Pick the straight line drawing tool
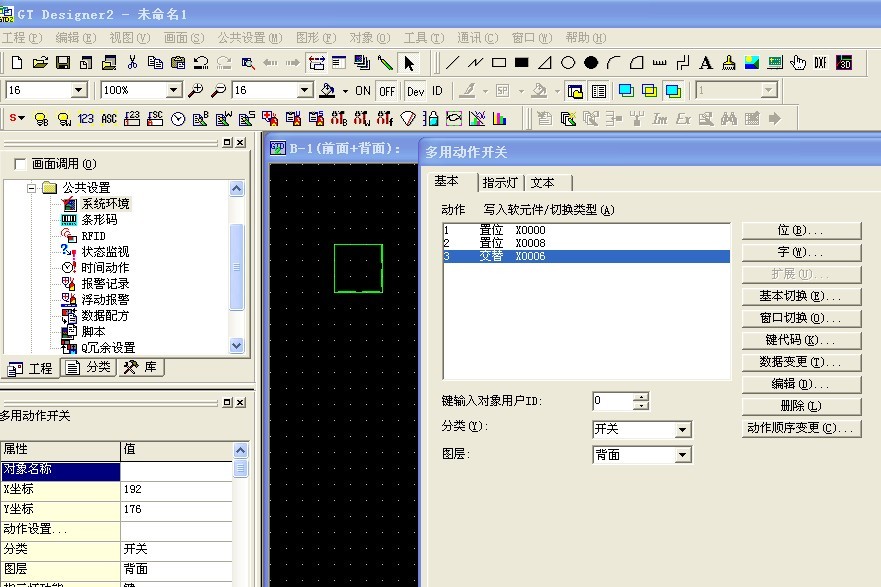881x587 pixels. coord(452,63)
